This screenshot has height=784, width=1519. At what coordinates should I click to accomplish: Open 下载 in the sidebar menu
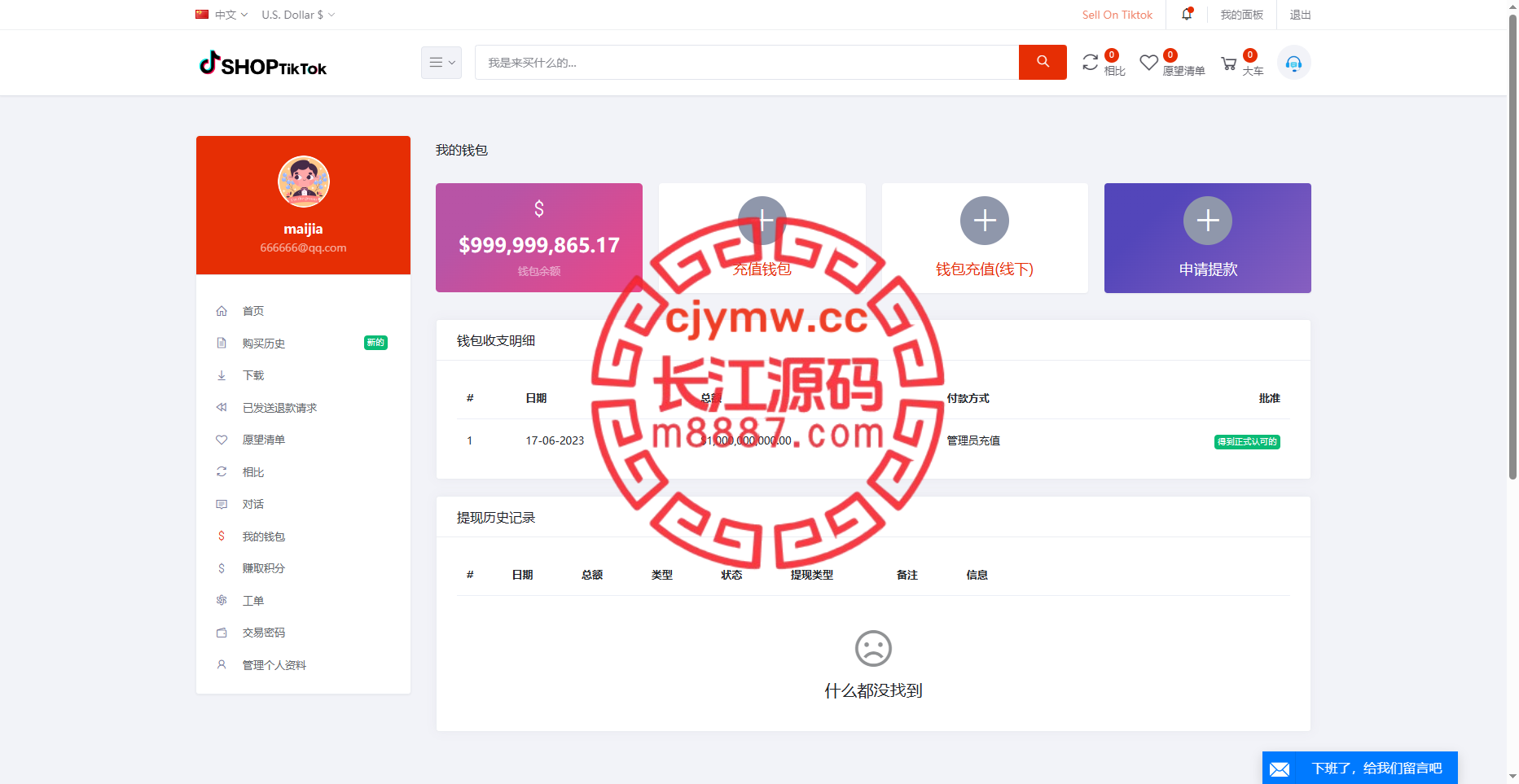pos(253,375)
